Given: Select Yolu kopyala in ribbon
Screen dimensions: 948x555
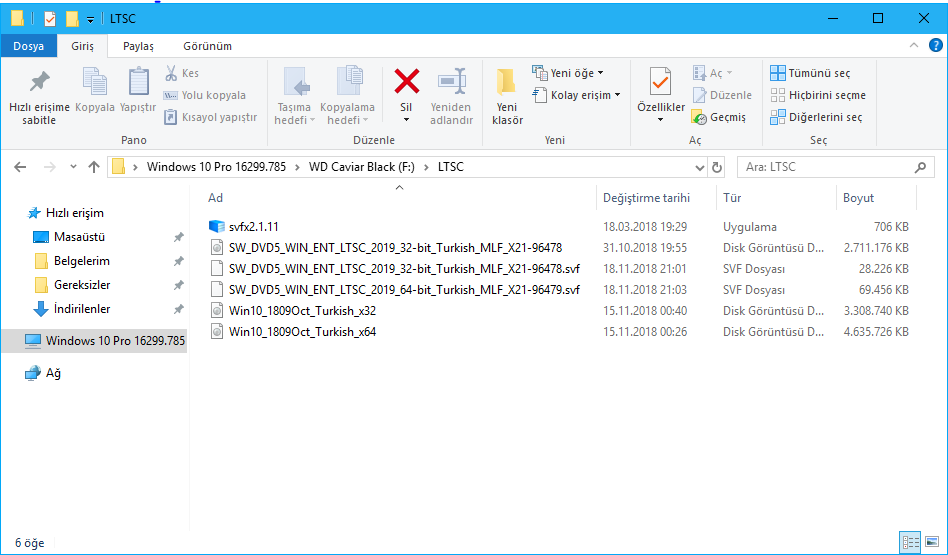Looking at the screenshot, I should click(x=205, y=95).
